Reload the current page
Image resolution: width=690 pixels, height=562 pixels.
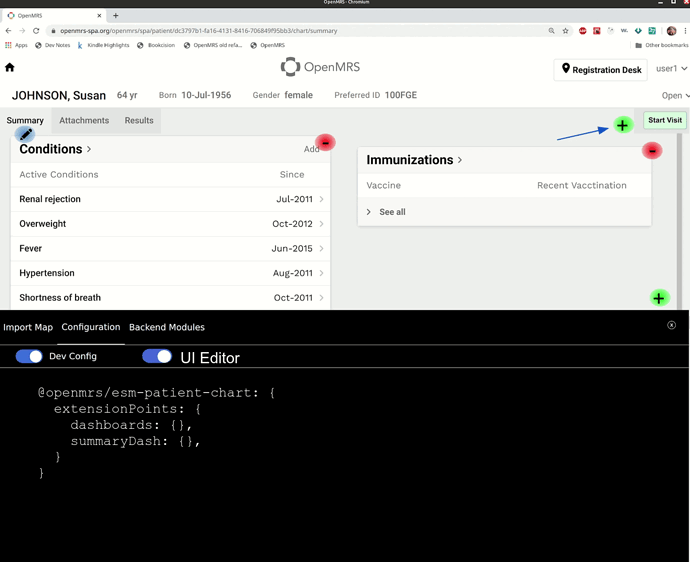point(36,31)
